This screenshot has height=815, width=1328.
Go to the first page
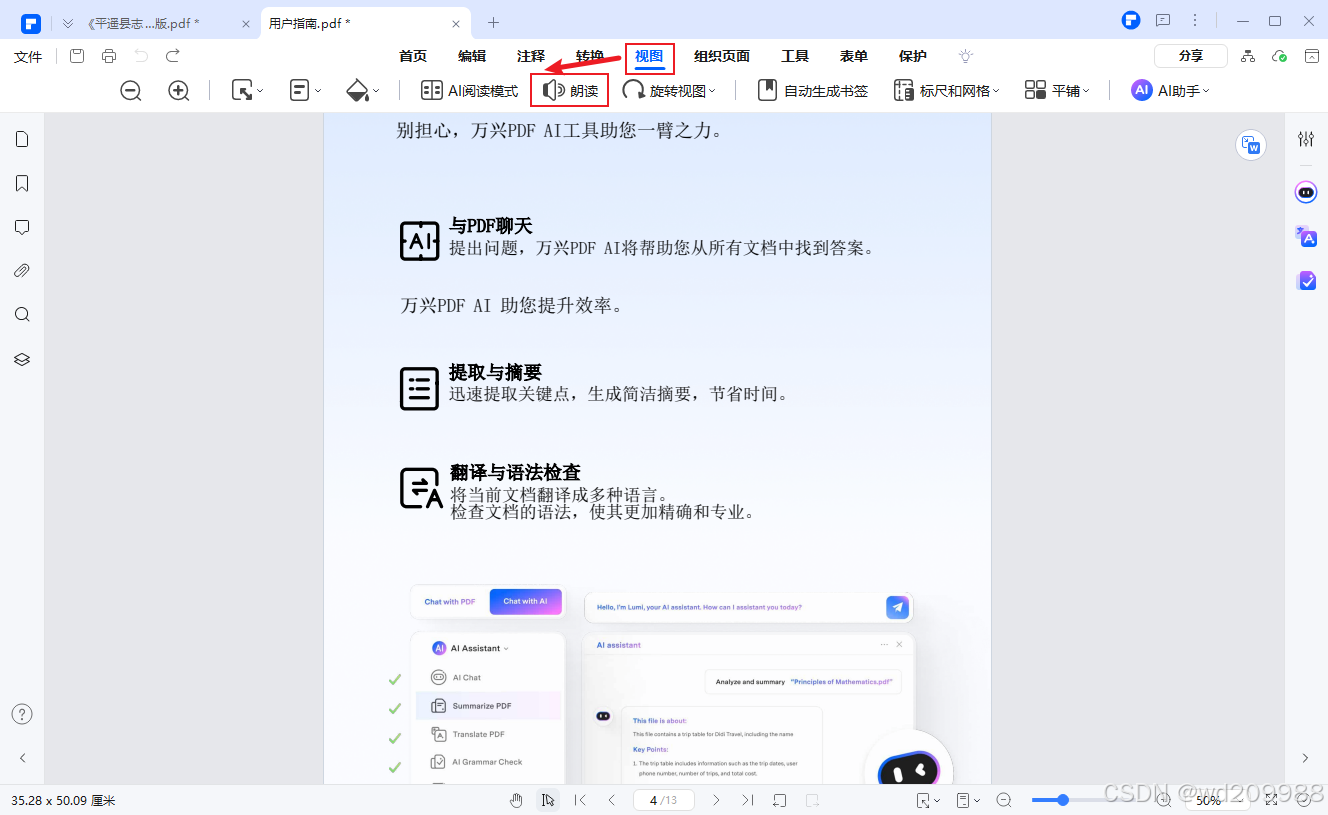tap(580, 800)
